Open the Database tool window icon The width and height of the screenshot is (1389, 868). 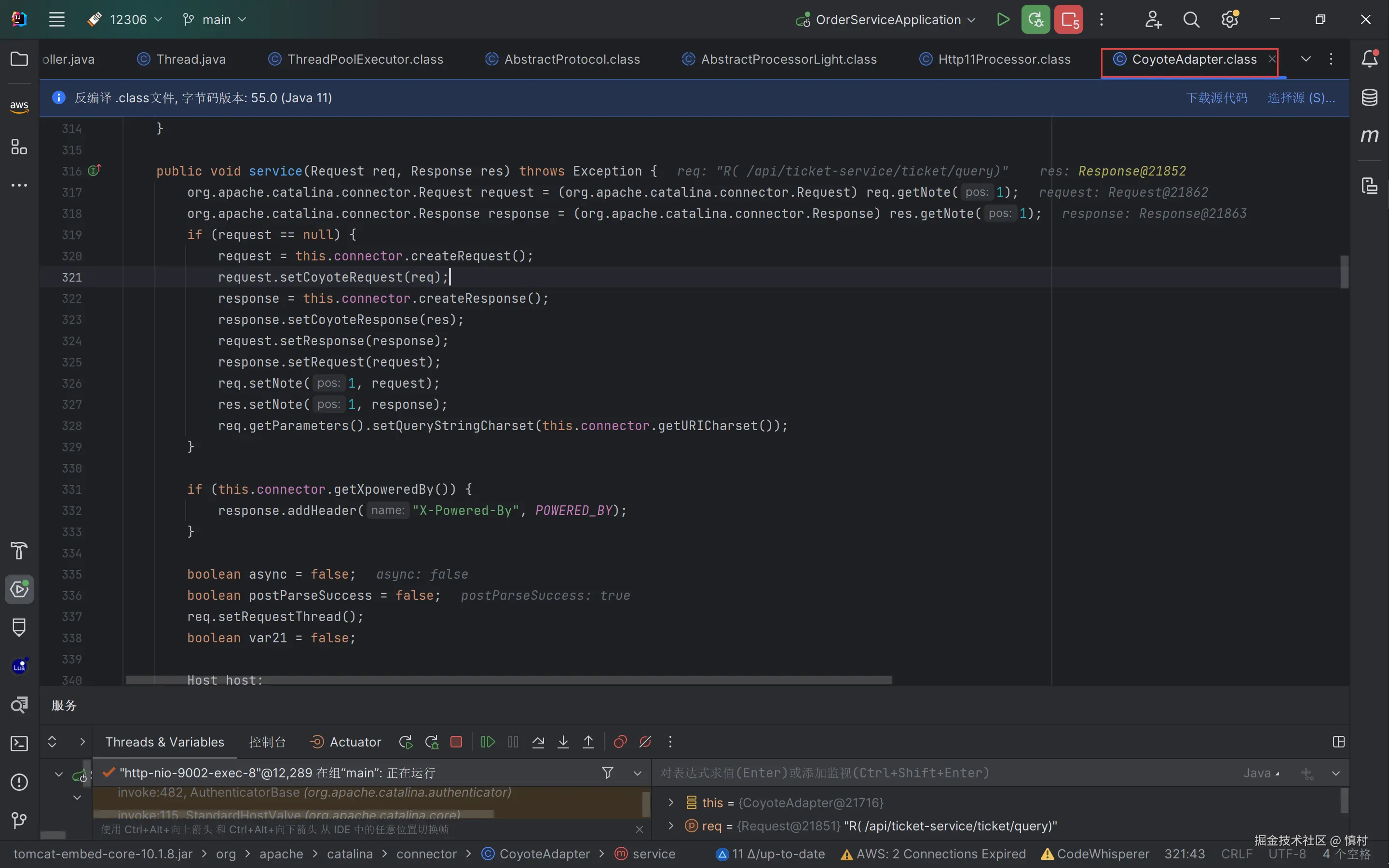click(1370, 97)
